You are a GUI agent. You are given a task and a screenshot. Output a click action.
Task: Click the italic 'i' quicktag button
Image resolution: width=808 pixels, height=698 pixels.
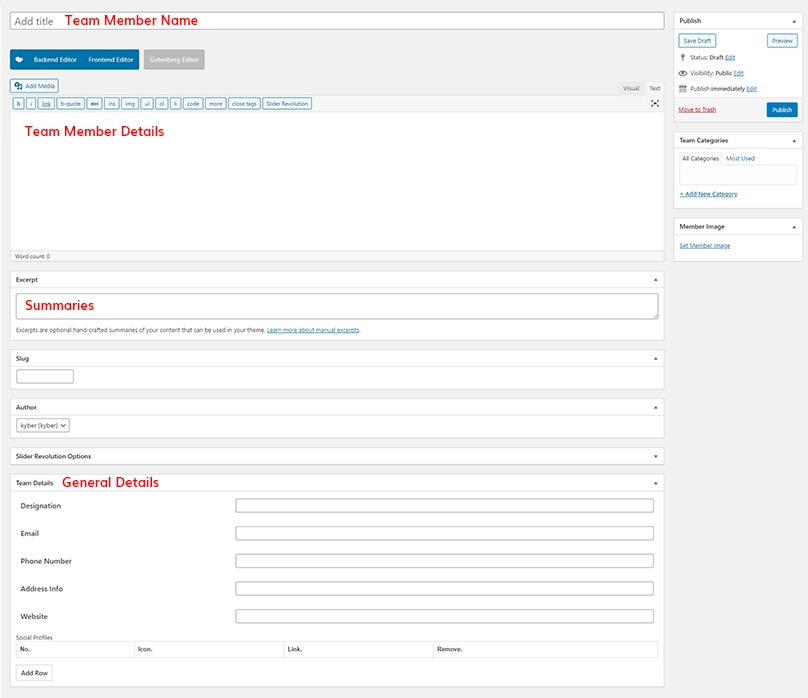click(31, 103)
